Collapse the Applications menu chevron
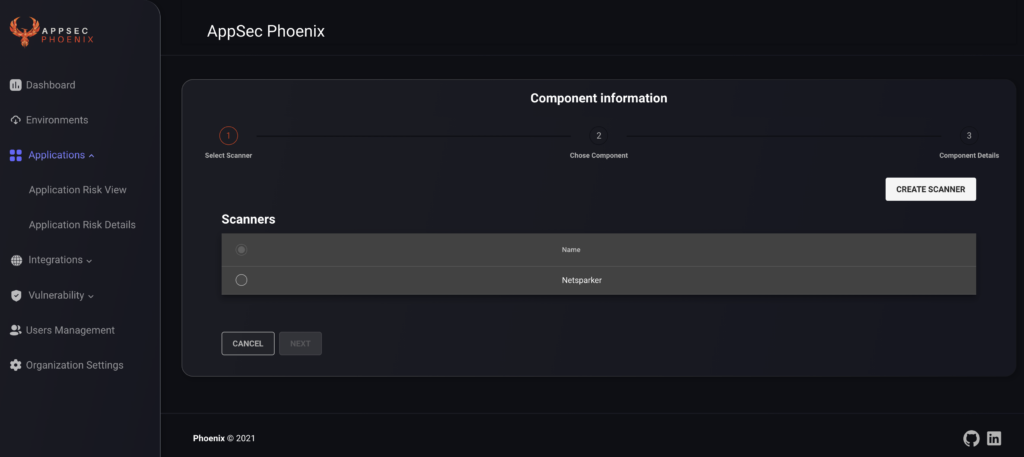This screenshot has height=457, width=1024. click(x=91, y=156)
